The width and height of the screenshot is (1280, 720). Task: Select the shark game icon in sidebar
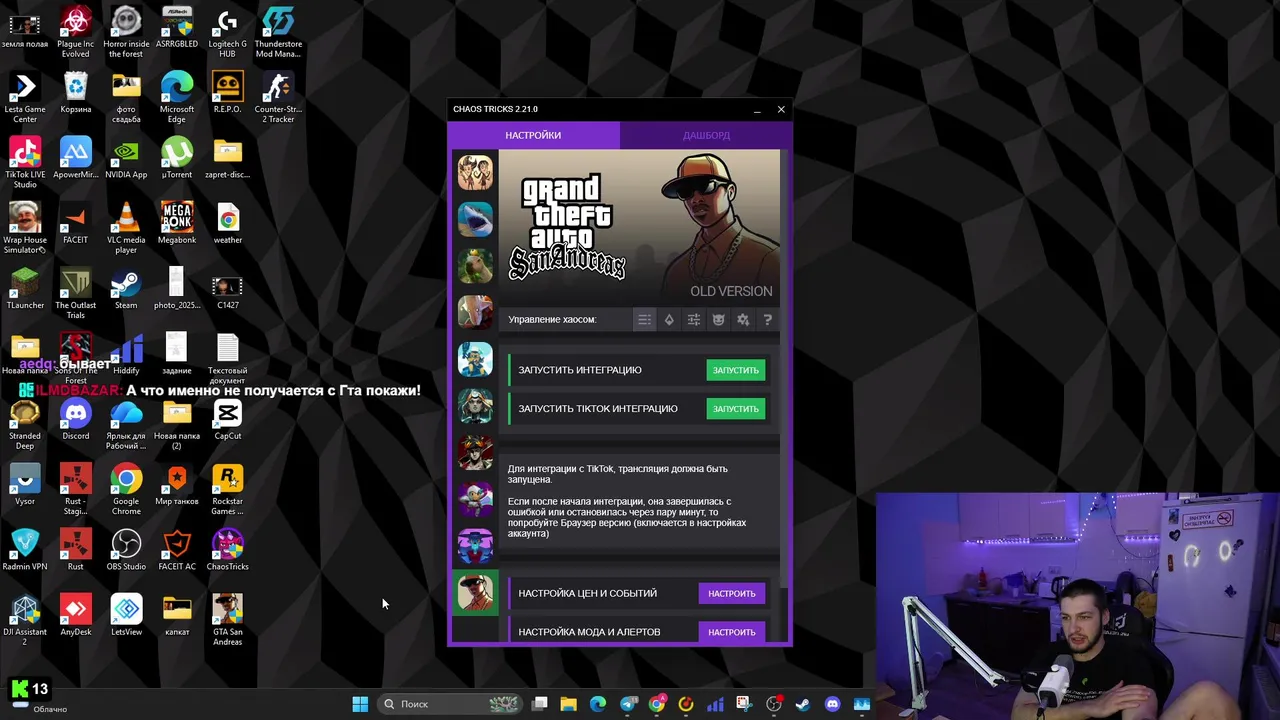pyautogui.click(x=475, y=218)
